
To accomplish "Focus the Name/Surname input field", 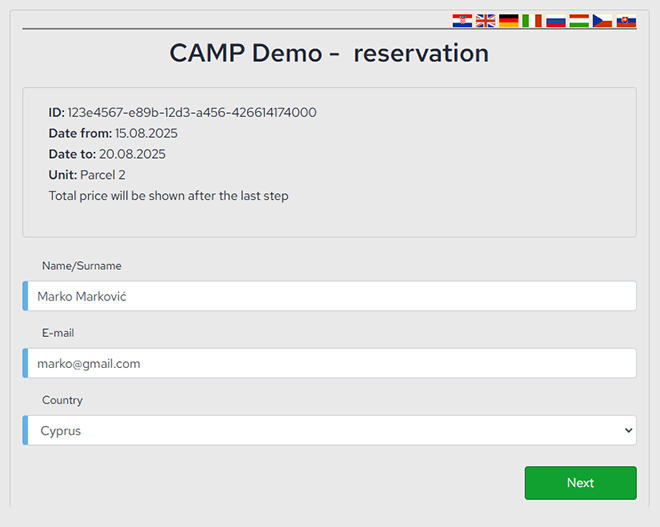I will point(330,296).
